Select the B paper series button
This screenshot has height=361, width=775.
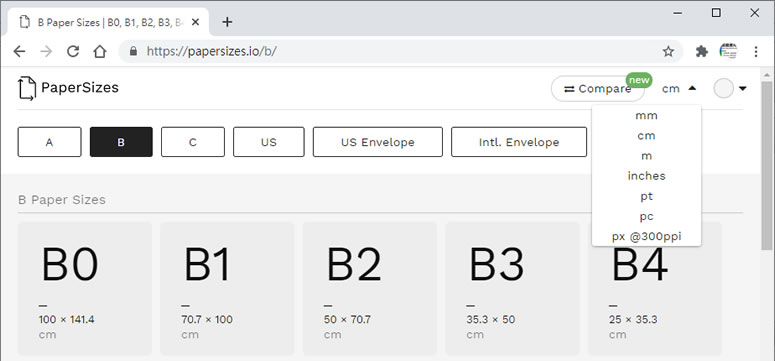click(121, 142)
